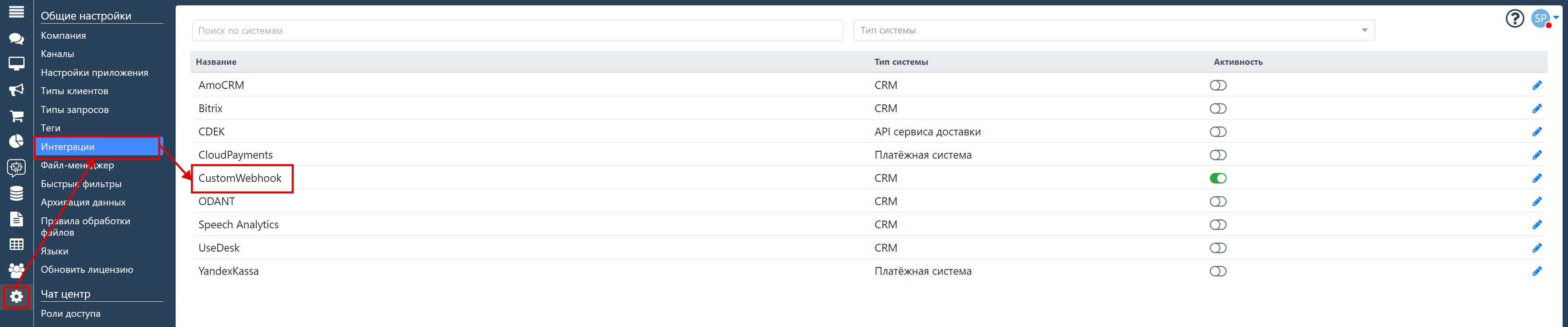
Task: Select Каналы in settings menu
Action: coord(57,53)
